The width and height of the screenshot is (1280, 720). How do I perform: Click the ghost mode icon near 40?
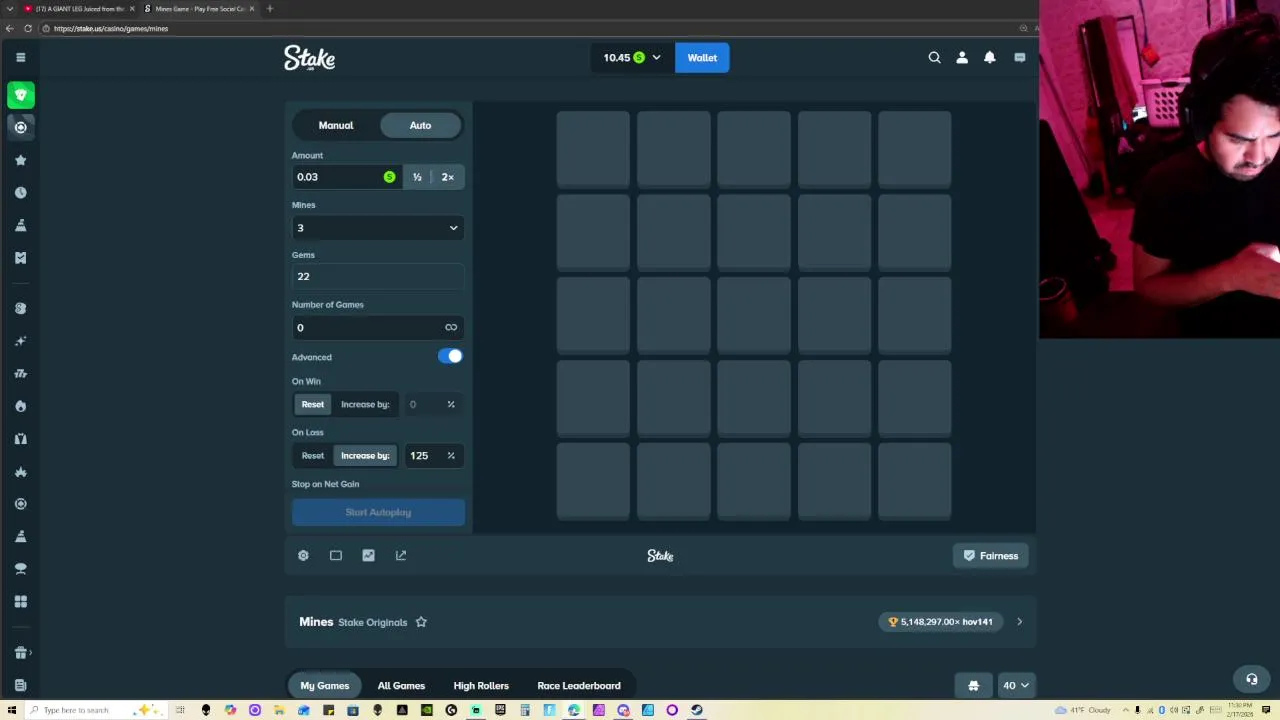(x=973, y=685)
